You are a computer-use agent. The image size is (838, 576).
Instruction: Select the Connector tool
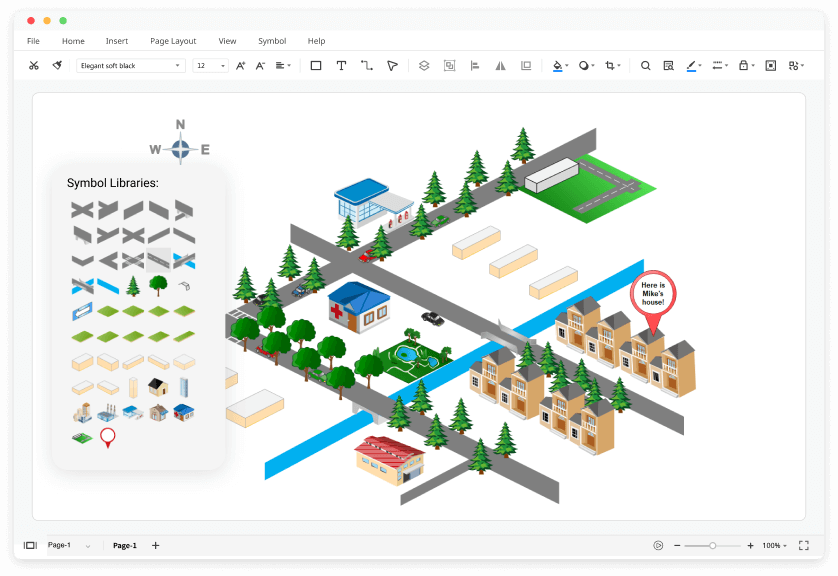click(x=367, y=65)
